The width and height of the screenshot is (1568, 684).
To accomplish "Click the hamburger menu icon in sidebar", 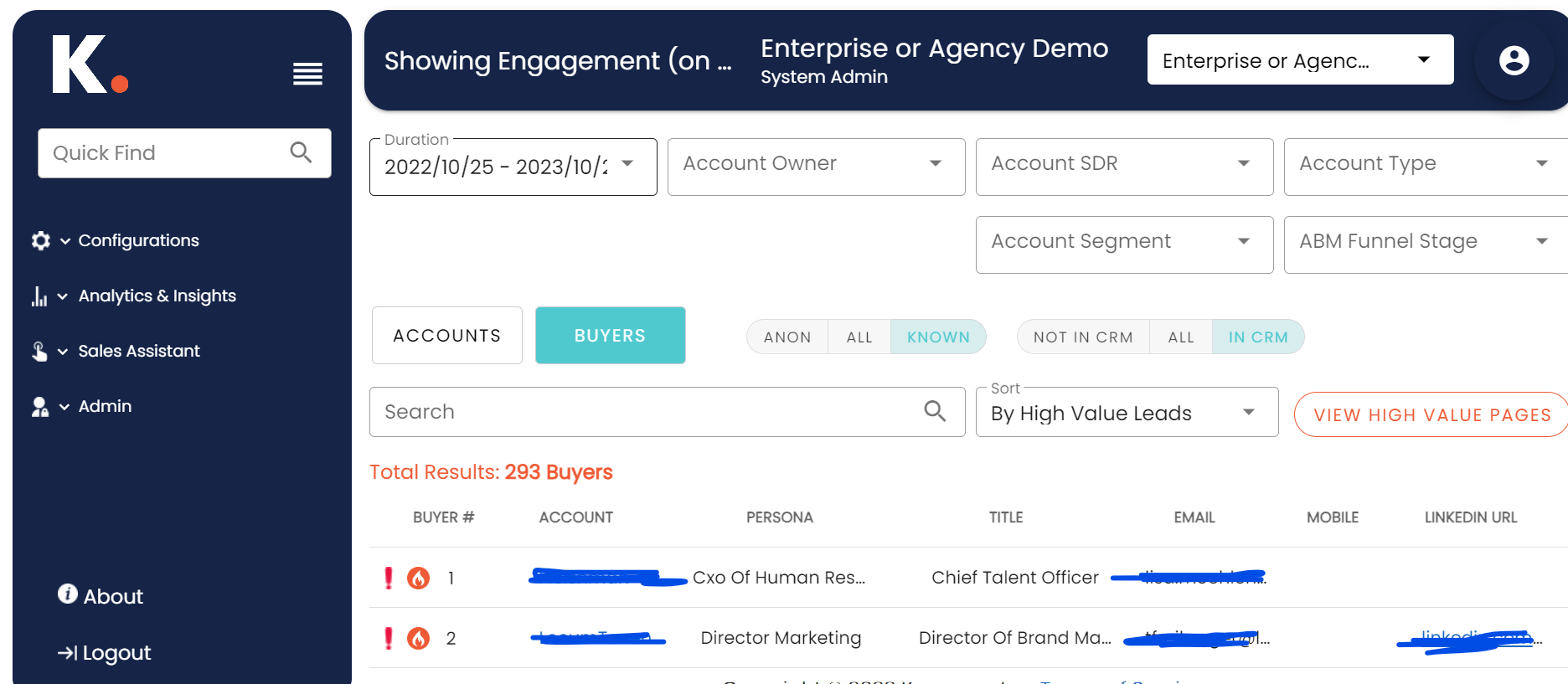I will pyautogui.click(x=307, y=74).
